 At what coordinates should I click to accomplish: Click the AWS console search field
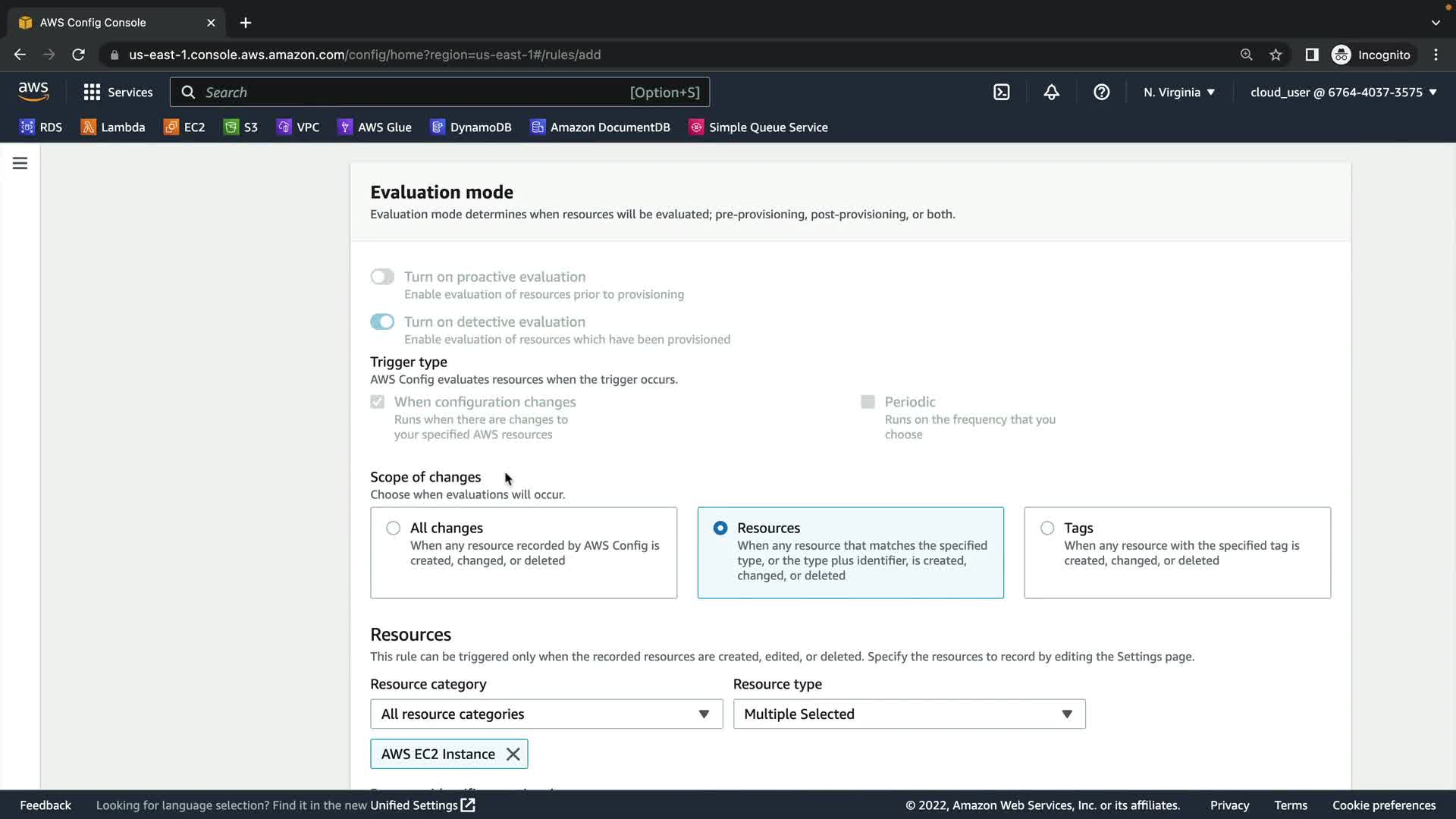[x=440, y=93]
